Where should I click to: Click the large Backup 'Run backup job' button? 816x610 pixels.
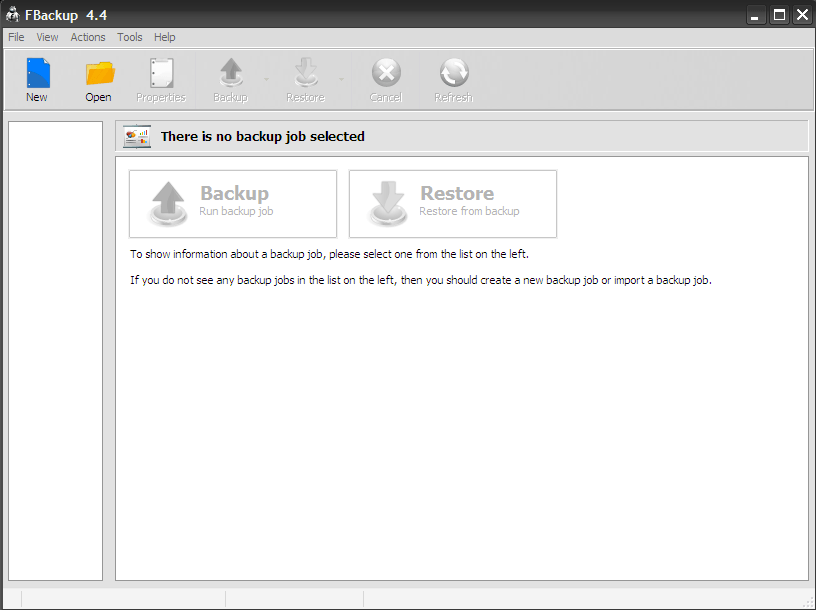click(x=233, y=204)
